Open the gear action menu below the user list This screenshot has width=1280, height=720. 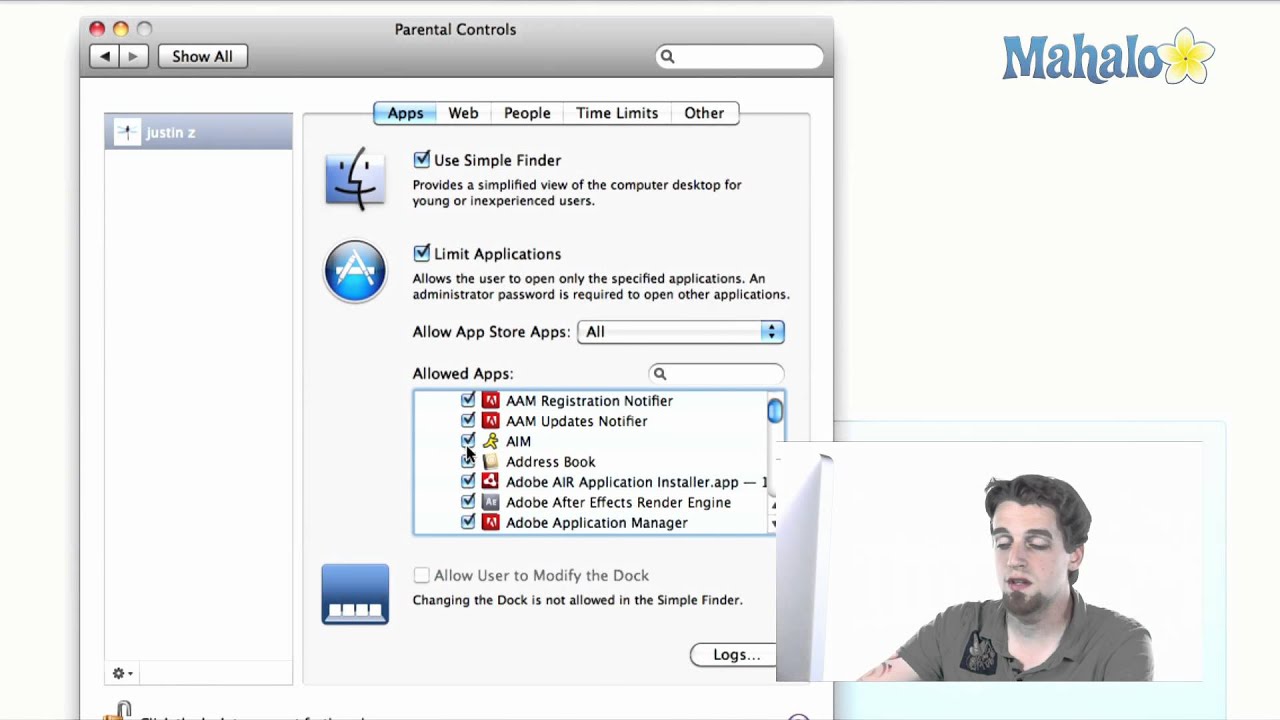click(x=122, y=673)
